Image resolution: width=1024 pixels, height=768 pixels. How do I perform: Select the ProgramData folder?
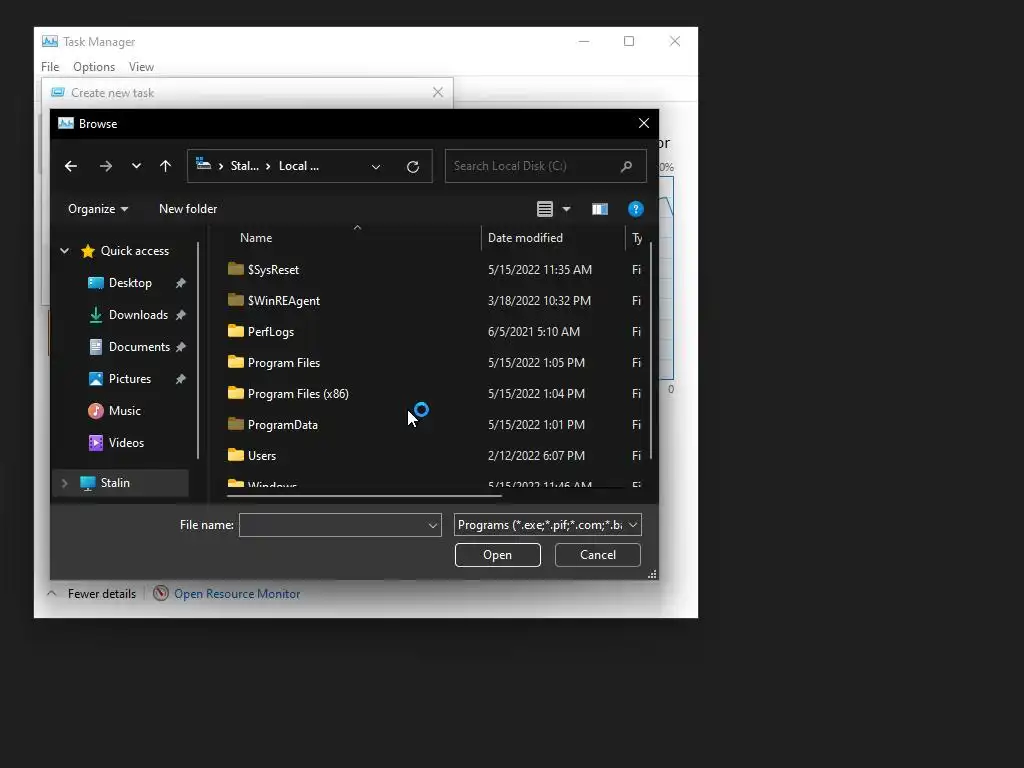pyautogui.click(x=282, y=425)
